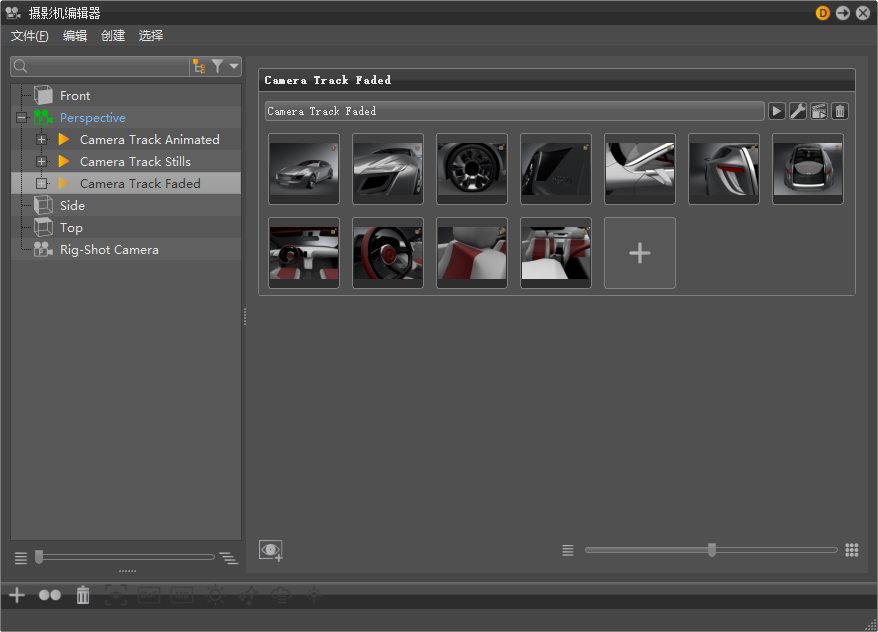This screenshot has height=632, width=878.
Task: Click the bottom toolbar trash icon
Action: click(83, 595)
